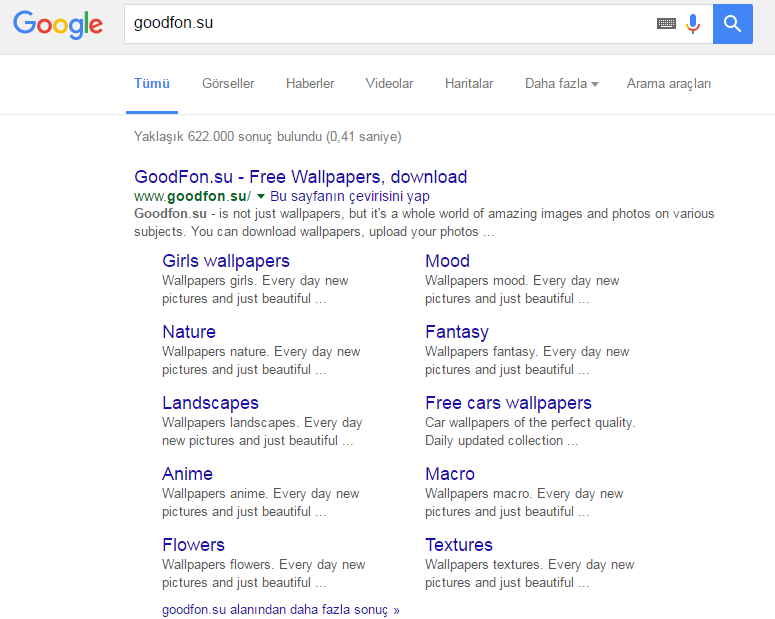Image resolution: width=775 pixels, height=619 pixels.
Task: Open the Haberler tab
Action: (x=310, y=84)
